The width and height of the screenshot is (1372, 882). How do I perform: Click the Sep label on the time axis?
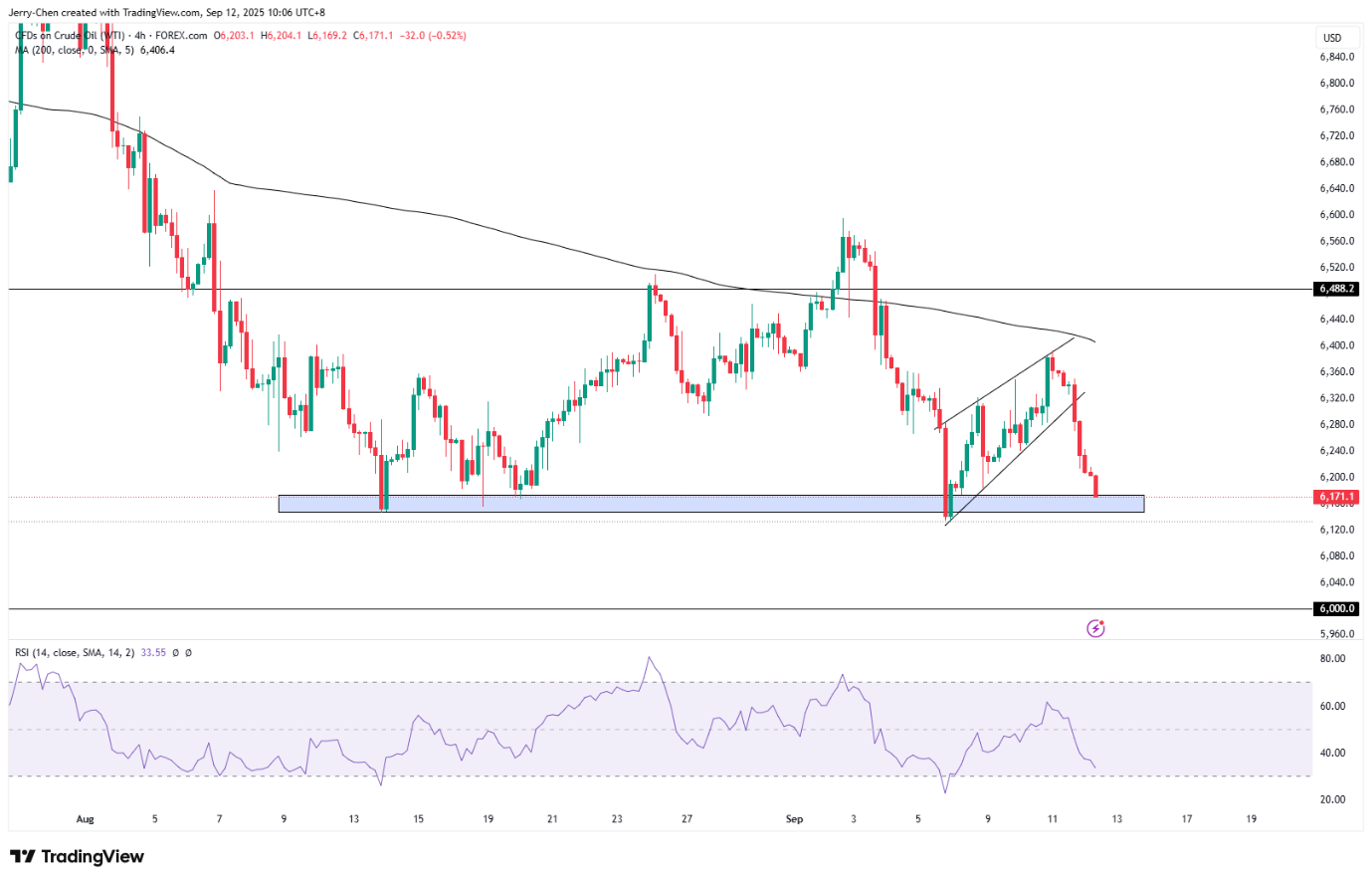pyautogui.click(x=794, y=819)
